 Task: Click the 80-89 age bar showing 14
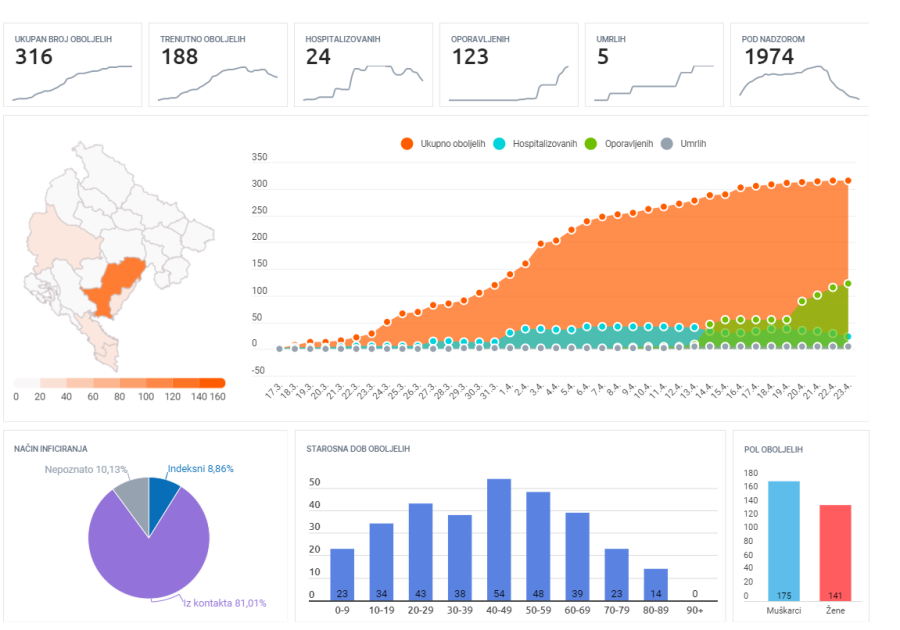click(x=655, y=585)
